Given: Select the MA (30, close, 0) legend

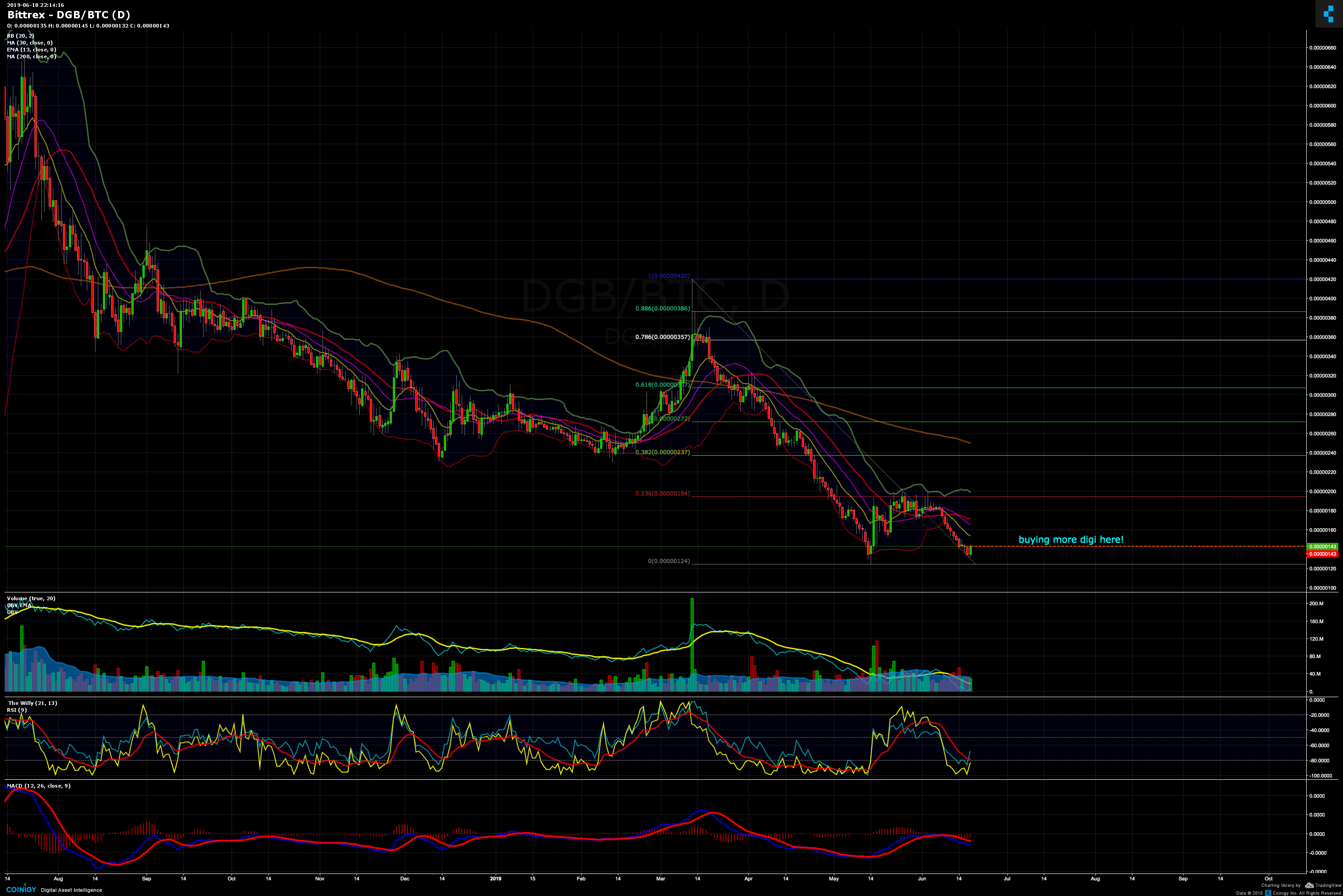Looking at the screenshot, I should pos(30,43).
